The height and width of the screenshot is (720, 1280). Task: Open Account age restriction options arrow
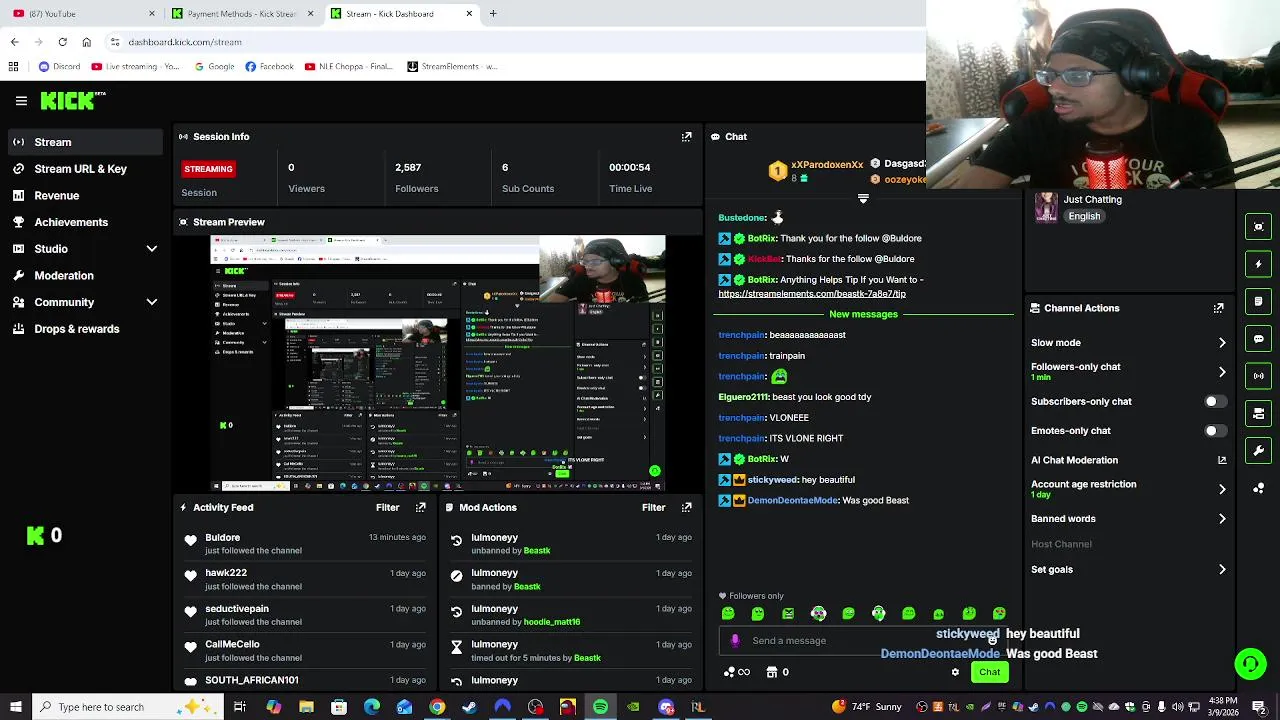[1222, 489]
